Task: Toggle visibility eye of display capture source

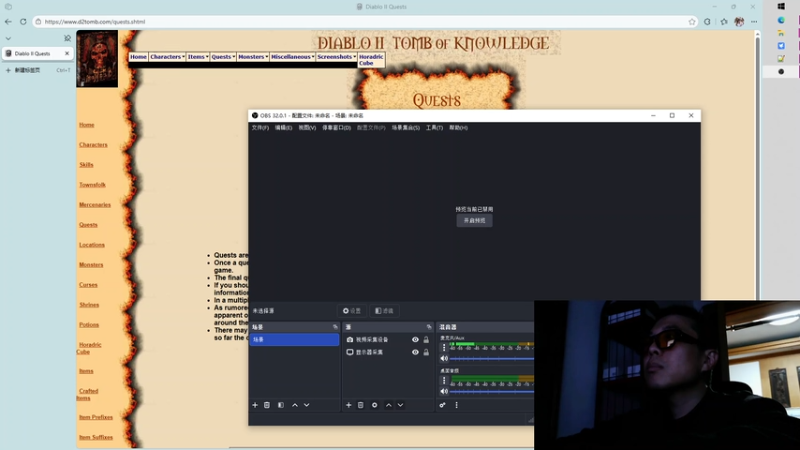Action: pos(415,352)
